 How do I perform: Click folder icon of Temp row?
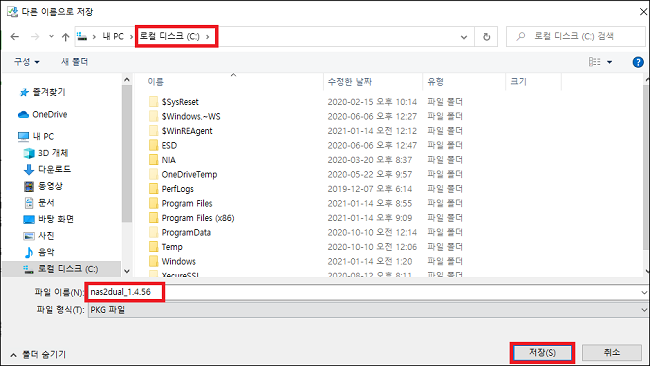[x=153, y=247]
